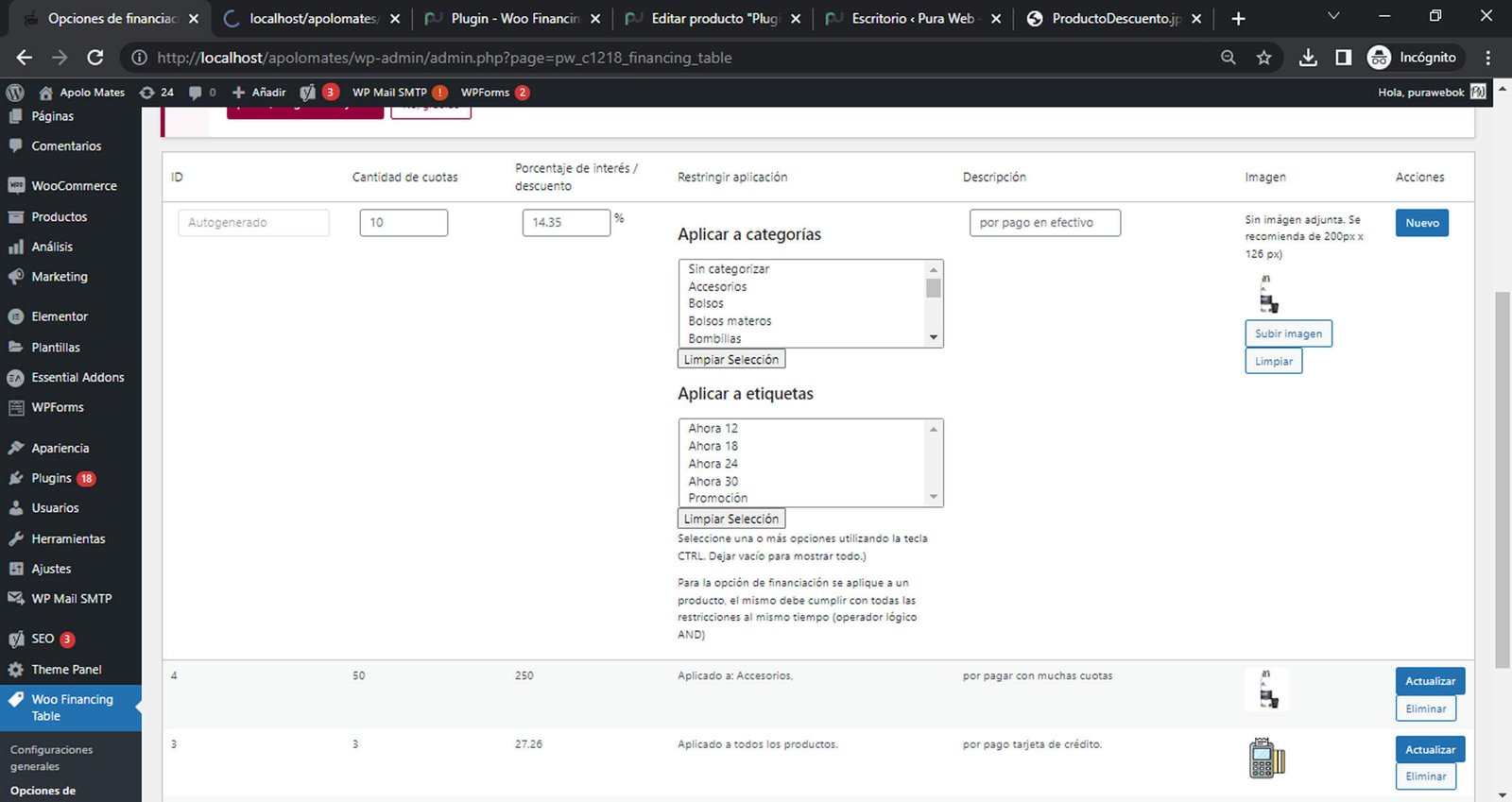Go forward in browser history
The height and width of the screenshot is (802, 1512).
point(60,58)
